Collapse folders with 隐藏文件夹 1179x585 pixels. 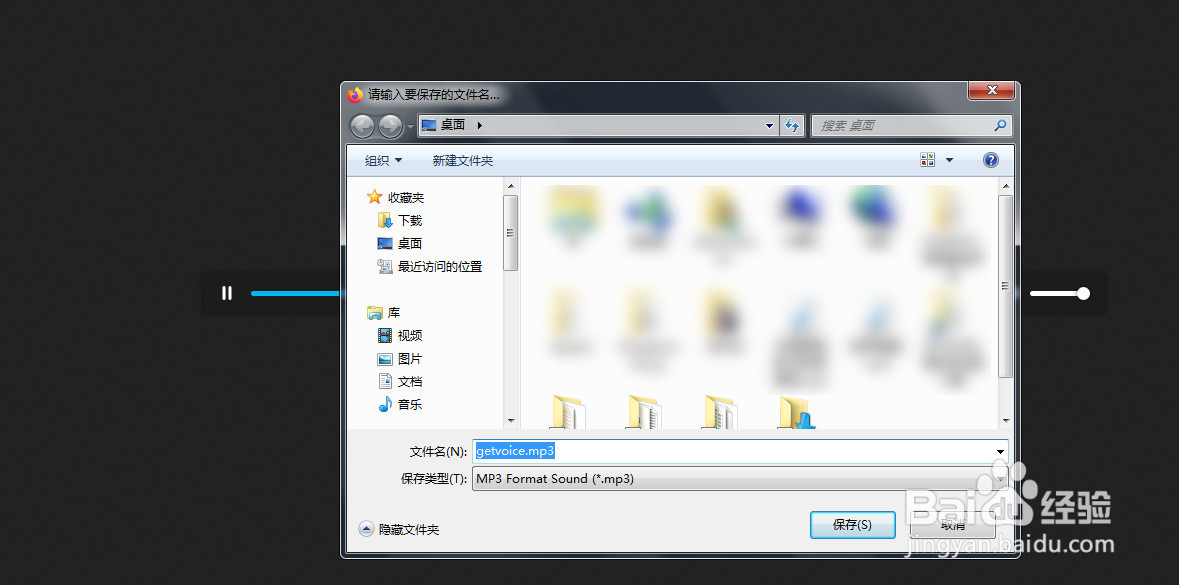tap(399, 529)
